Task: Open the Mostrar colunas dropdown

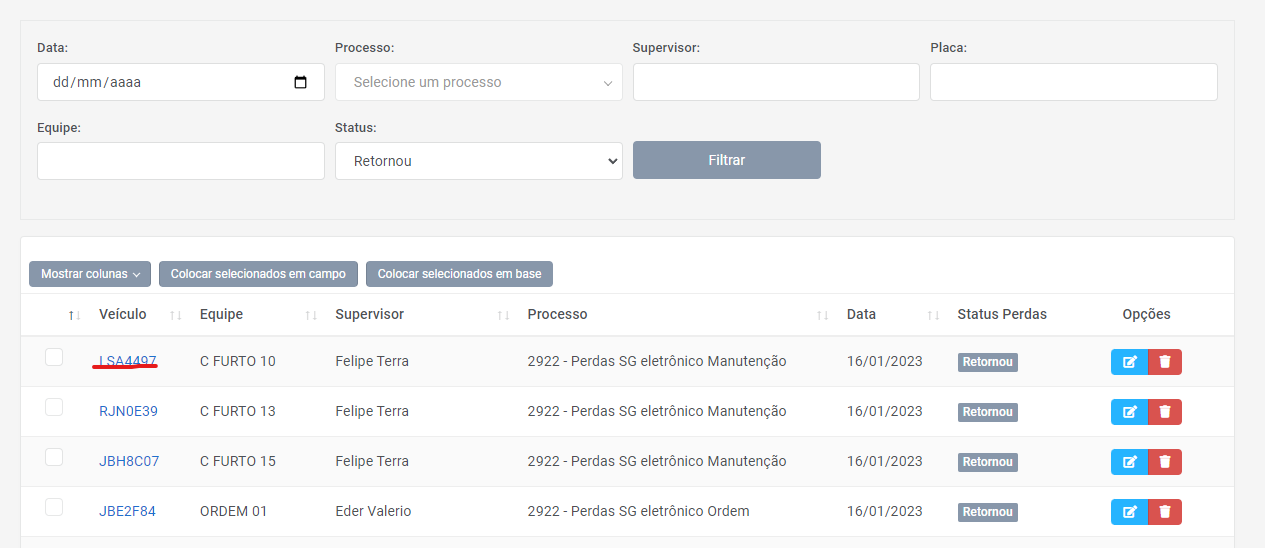Action: (90, 274)
